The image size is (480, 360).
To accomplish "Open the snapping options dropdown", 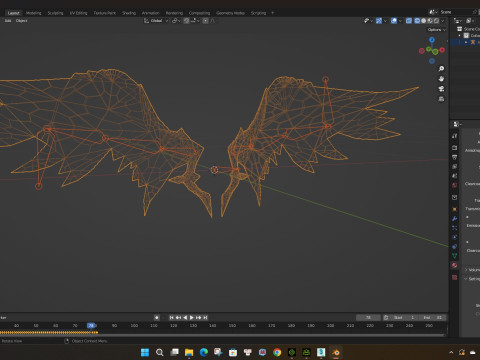I will coord(195,21).
